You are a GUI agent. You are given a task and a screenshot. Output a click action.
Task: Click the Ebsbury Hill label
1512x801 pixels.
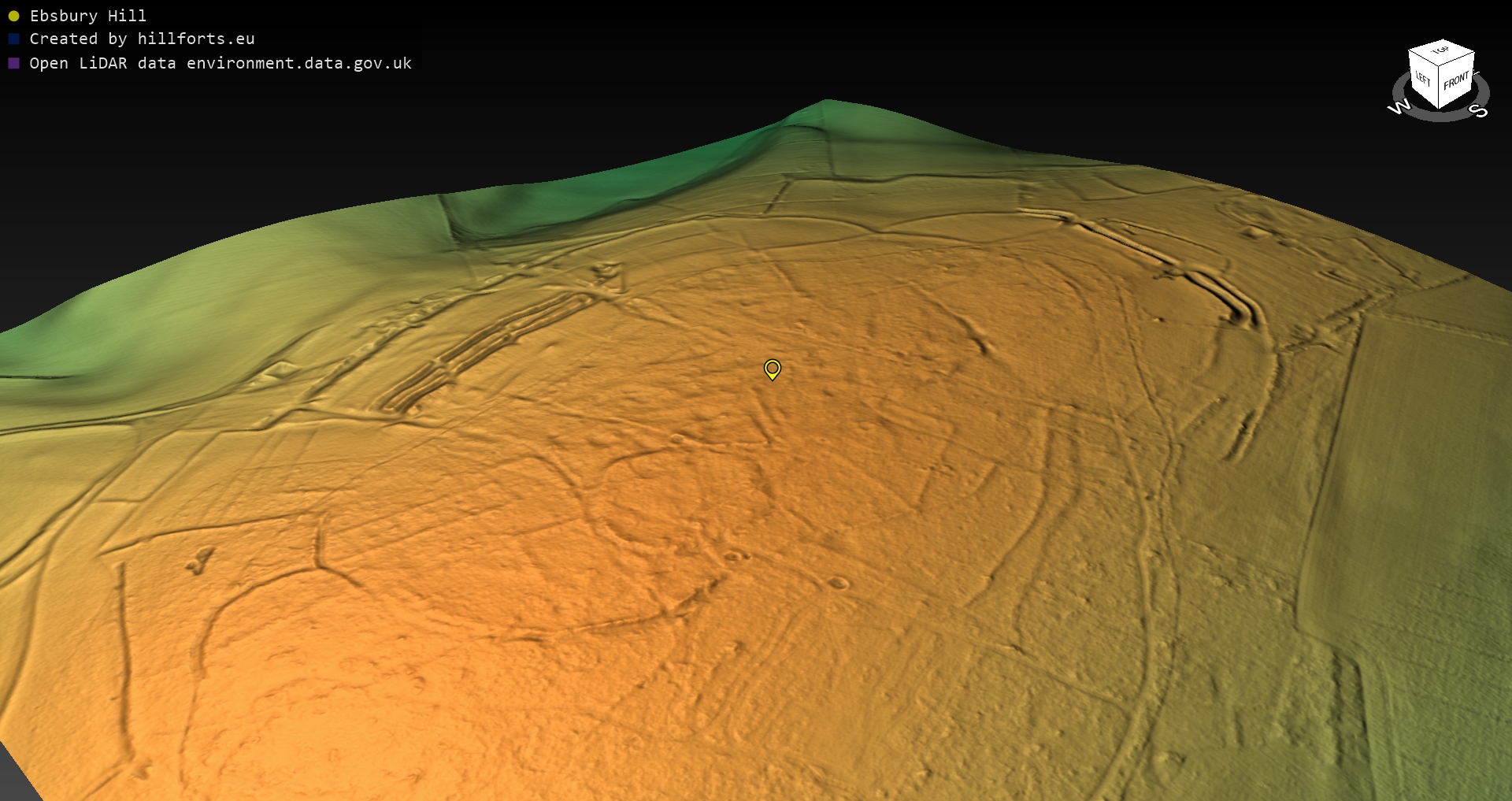coord(87,16)
